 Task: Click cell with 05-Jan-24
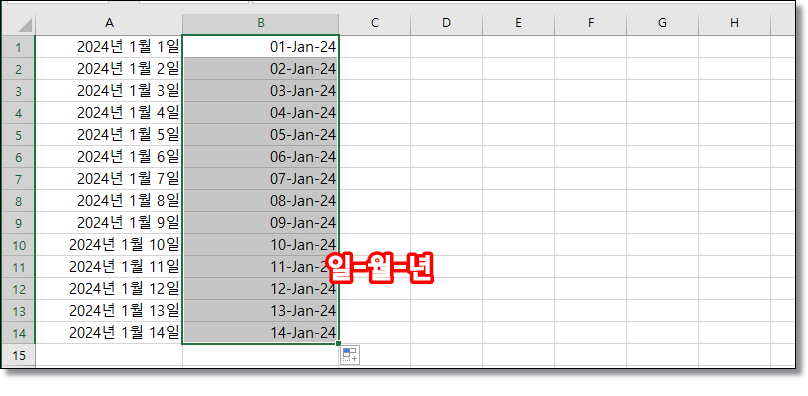pos(261,135)
